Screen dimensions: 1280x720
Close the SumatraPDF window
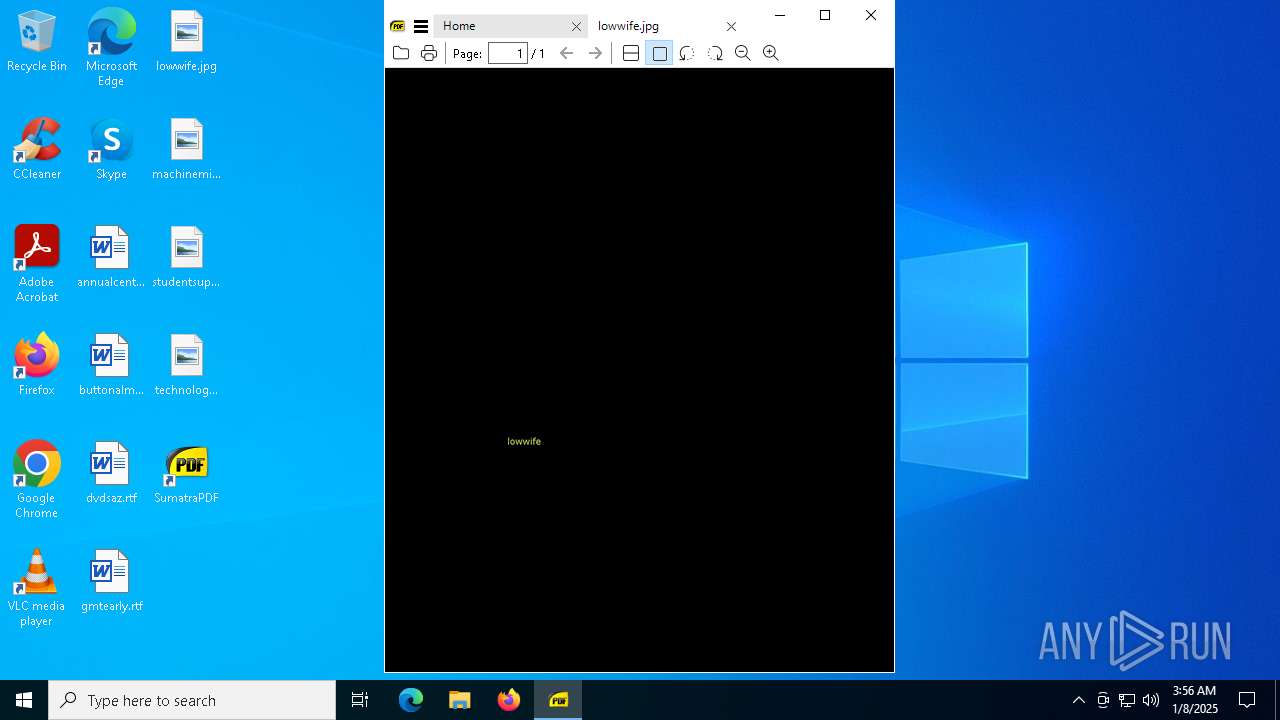(x=871, y=15)
